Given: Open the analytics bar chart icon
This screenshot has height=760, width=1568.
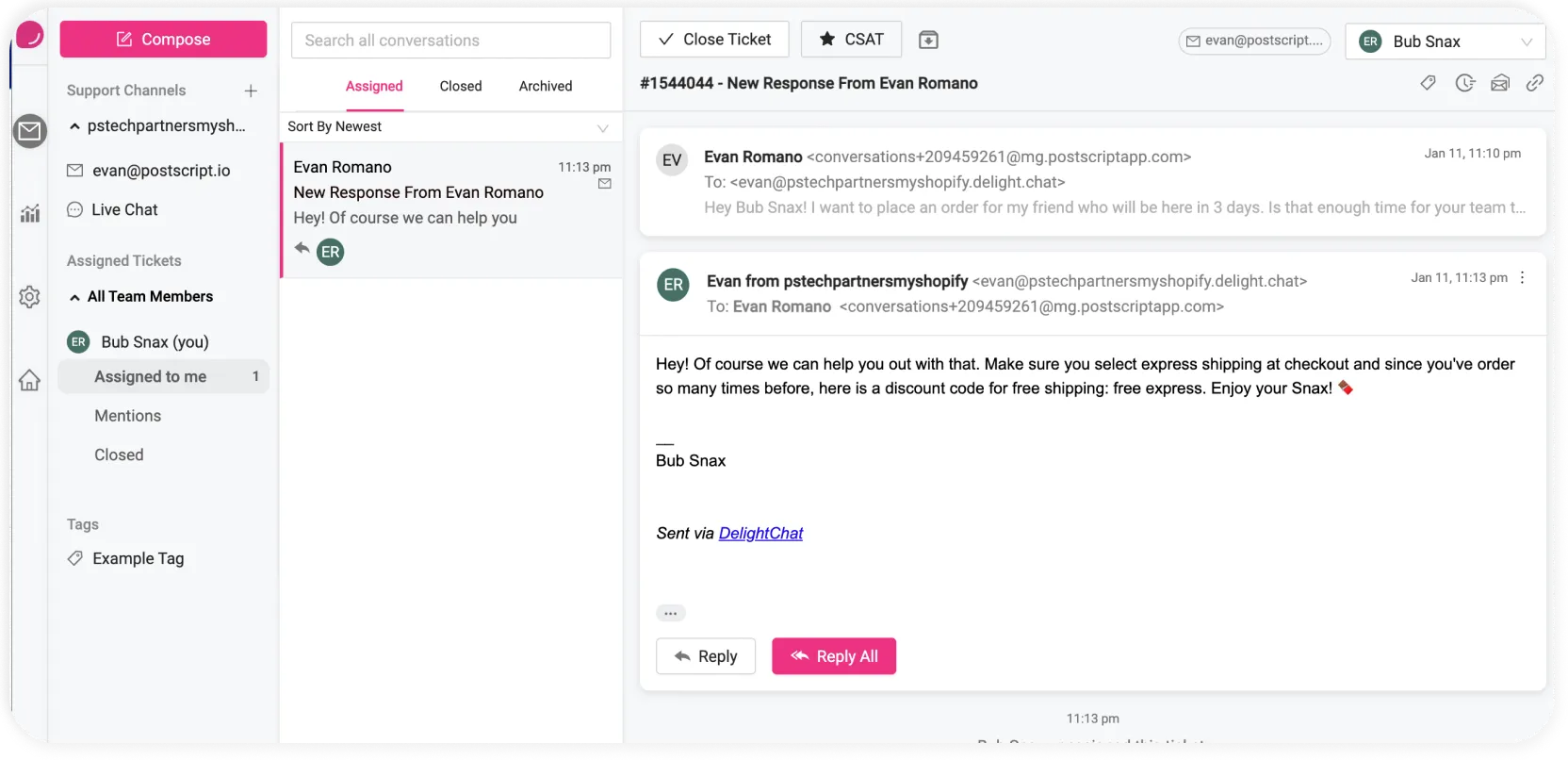Looking at the screenshot, I should [x=30, y=214].
